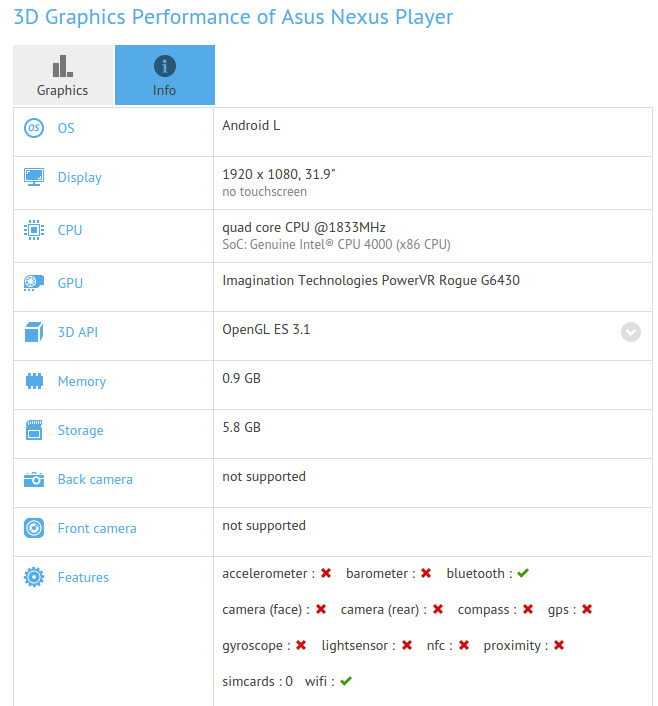Click the OS icon in the first row
The width and height of the screenshot is (658, 706).
34,128
